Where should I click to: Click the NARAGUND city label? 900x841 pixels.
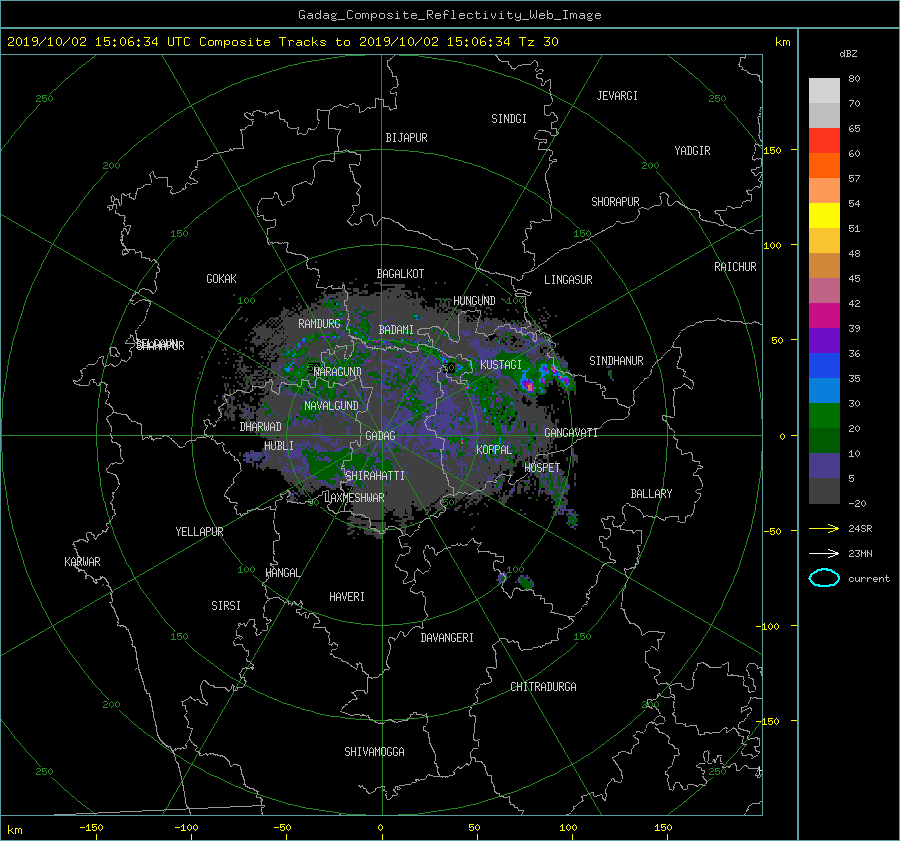click(338, 372)
